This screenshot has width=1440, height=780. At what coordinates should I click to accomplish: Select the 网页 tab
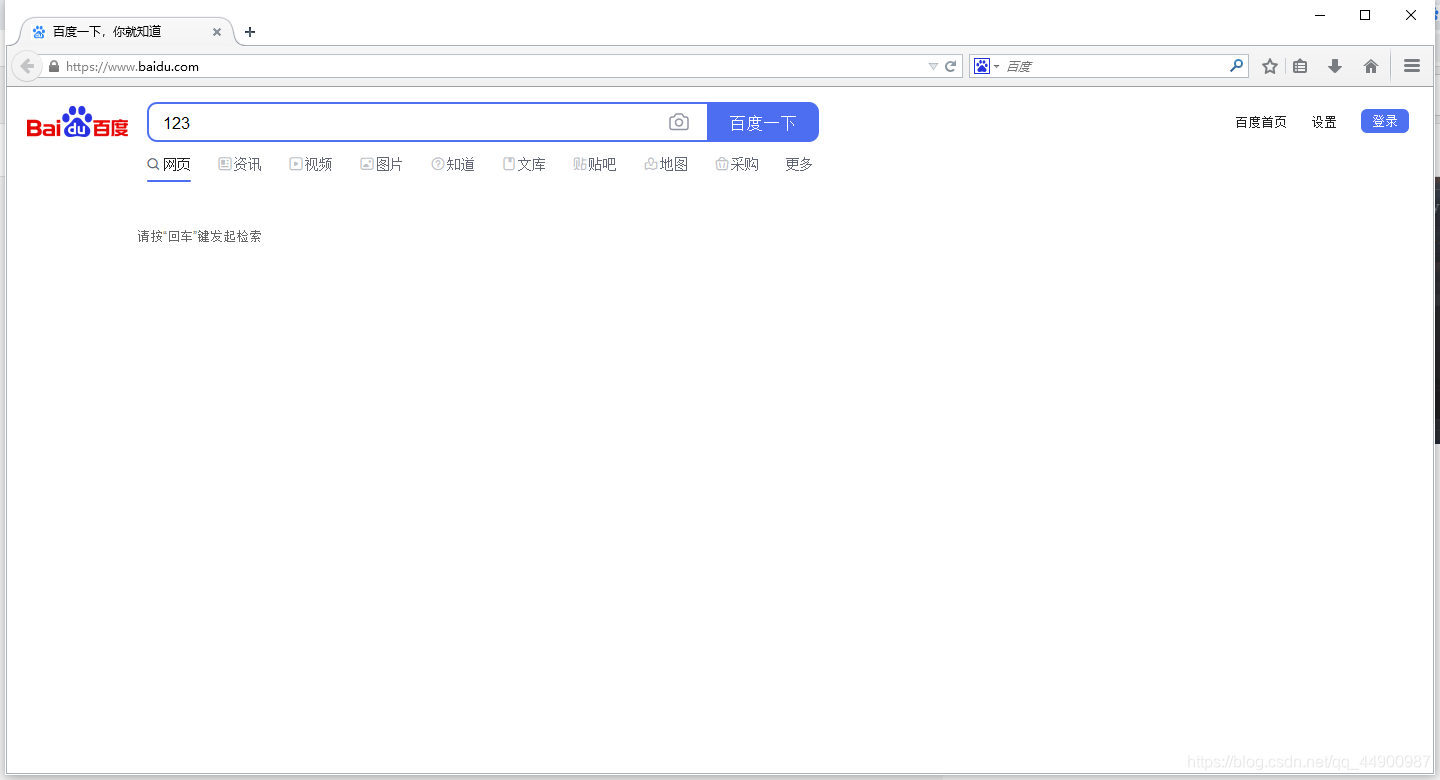point(169,164)
